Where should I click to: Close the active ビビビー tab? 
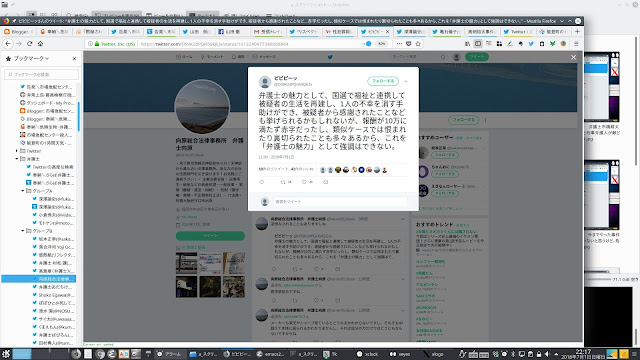387,31
